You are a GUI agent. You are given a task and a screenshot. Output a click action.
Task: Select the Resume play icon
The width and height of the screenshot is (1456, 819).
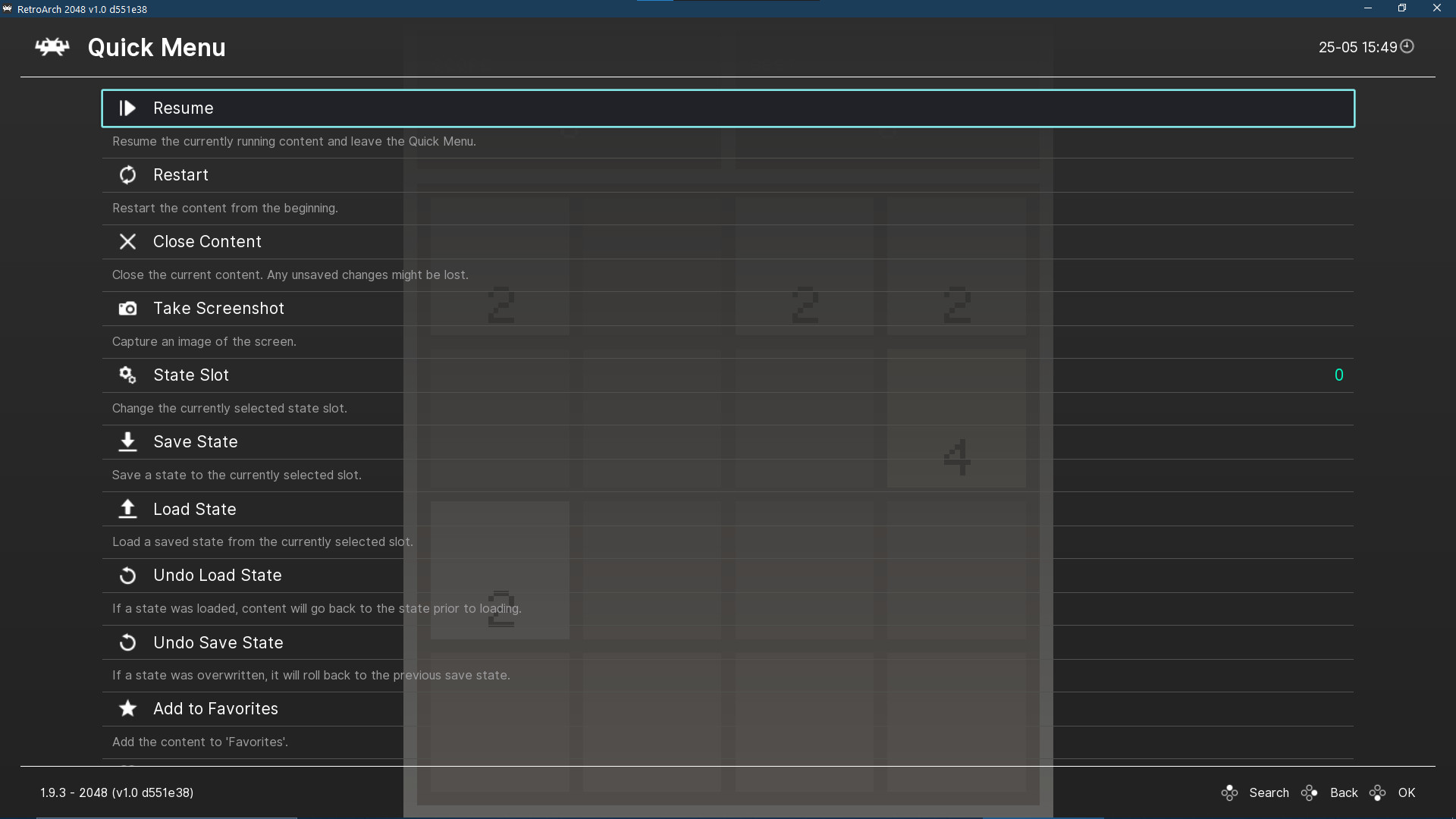coord(127,108)
